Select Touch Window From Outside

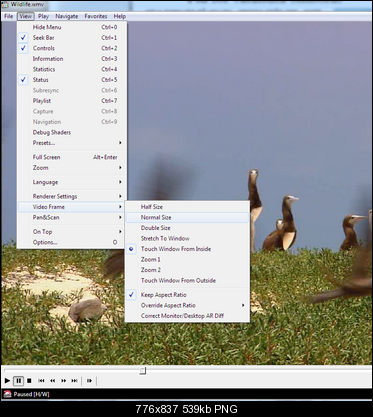[x=187, y=280]
